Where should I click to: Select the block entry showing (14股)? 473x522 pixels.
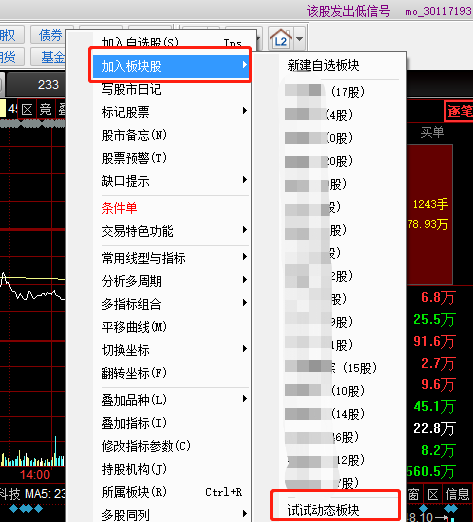pyautogui.click(x=342, y=414)
